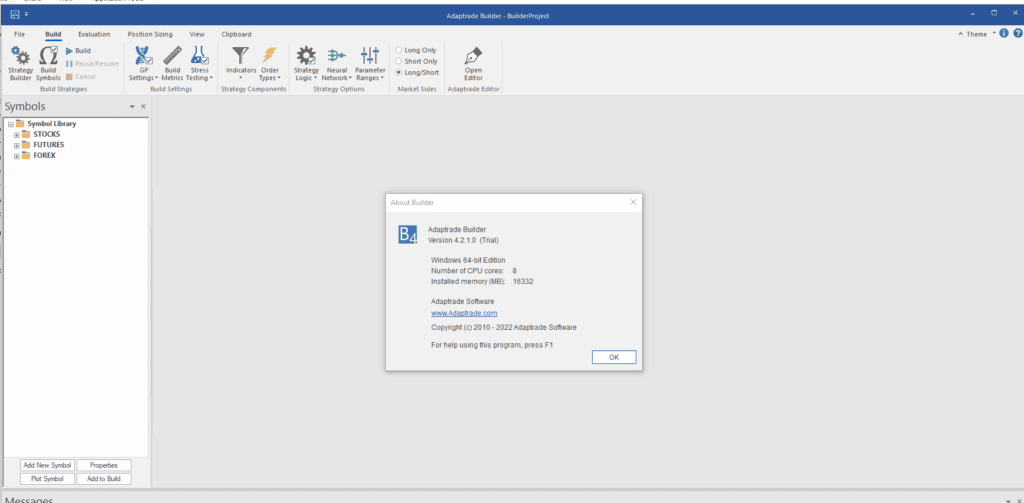Viewport: 1024px width, 503px height.
Task: Open Indicators funnel icon
Action: (x=240, y=56)
